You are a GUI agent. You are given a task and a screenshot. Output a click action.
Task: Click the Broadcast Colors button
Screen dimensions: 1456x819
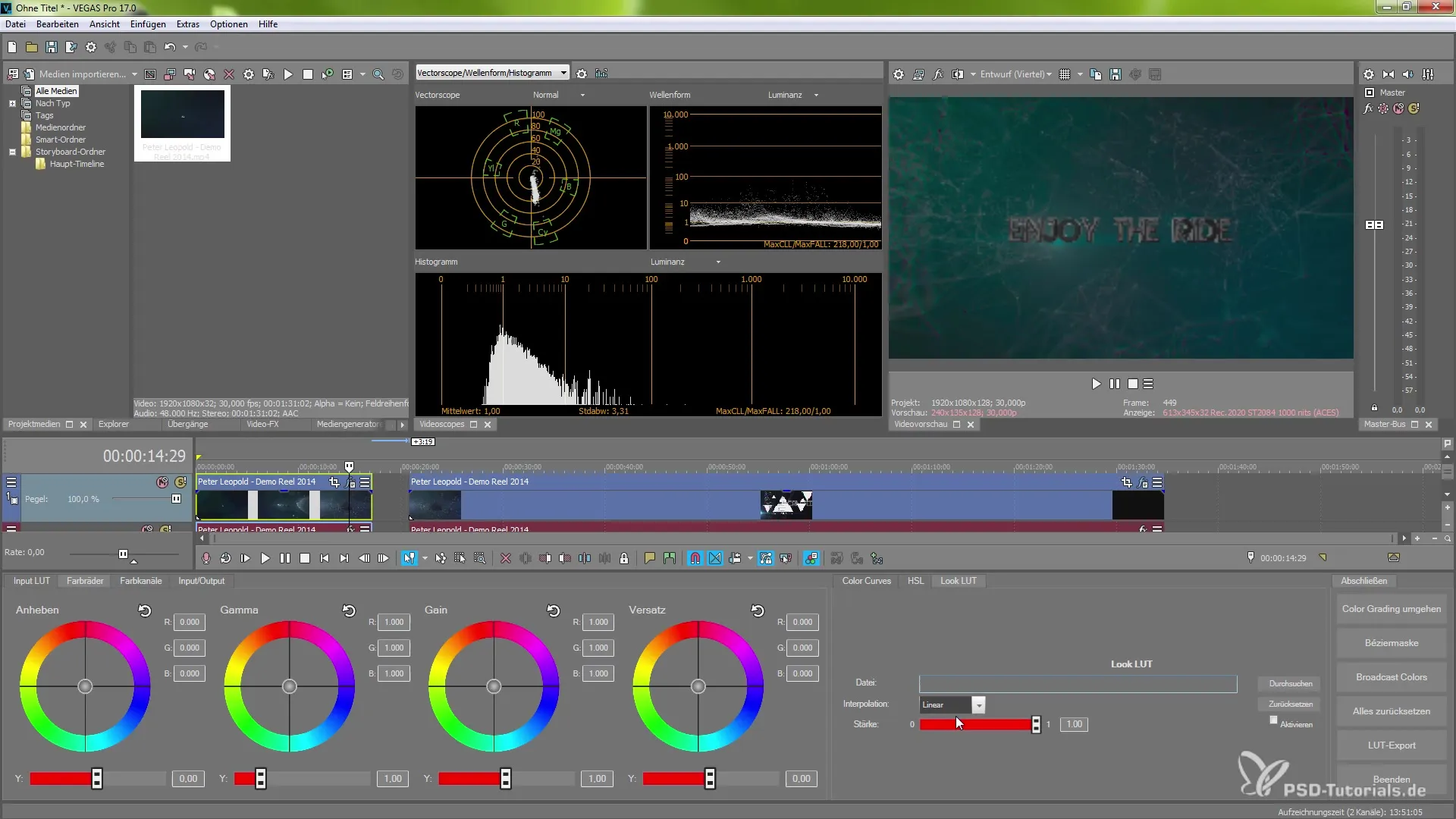click(1392, 677)
